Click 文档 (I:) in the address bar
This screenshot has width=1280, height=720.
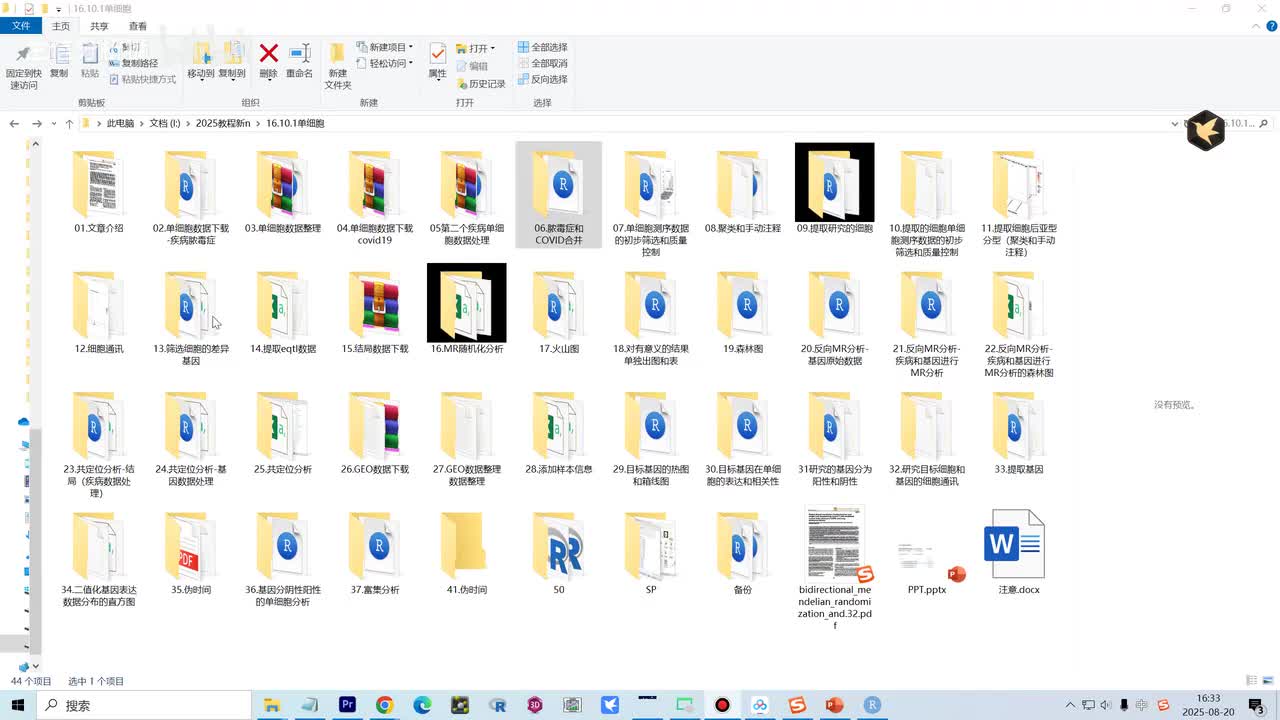(x=165, y=123)
